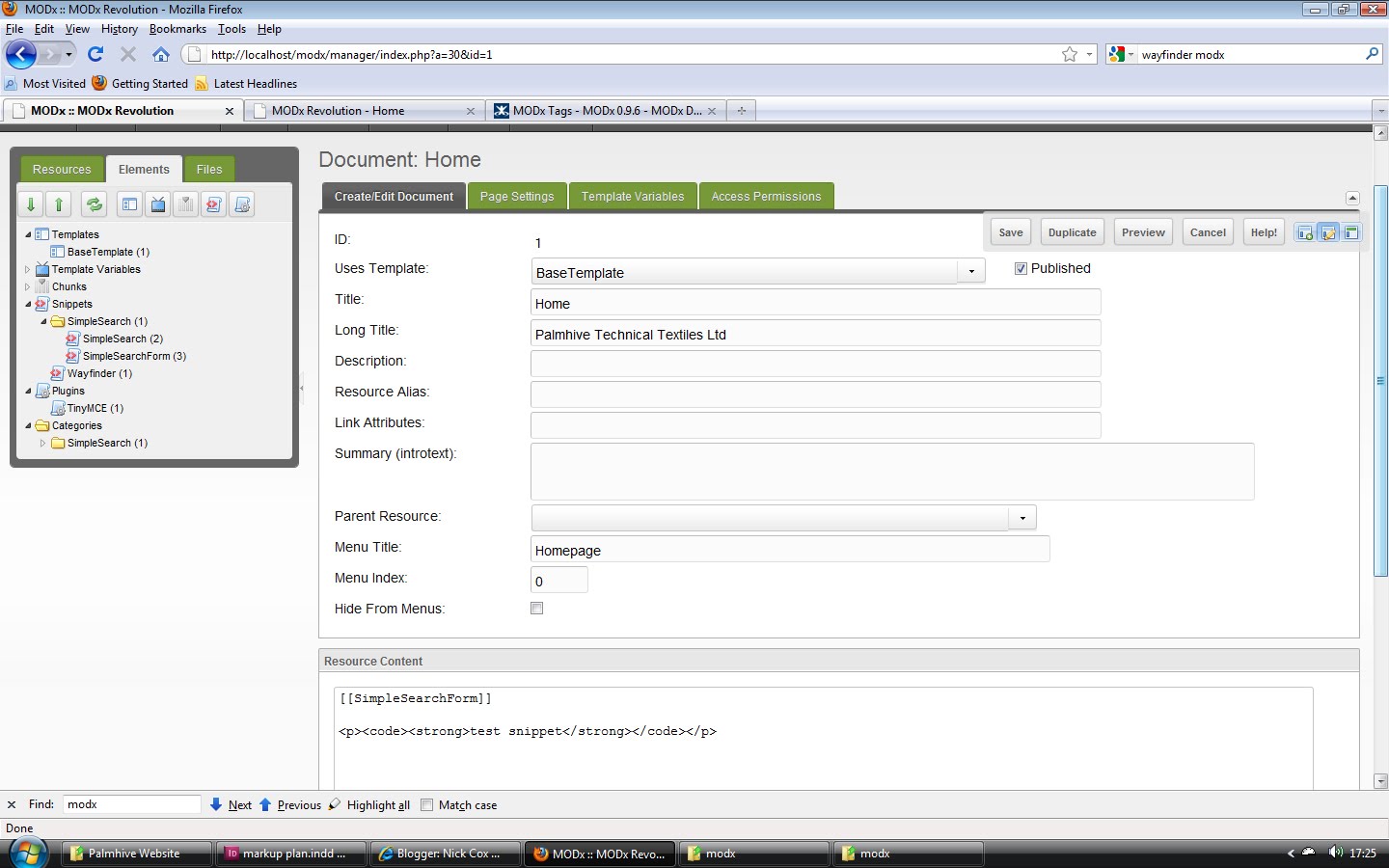
Task: Open TinyMCE (1) plugin
Action: click(x=95, y=408)
